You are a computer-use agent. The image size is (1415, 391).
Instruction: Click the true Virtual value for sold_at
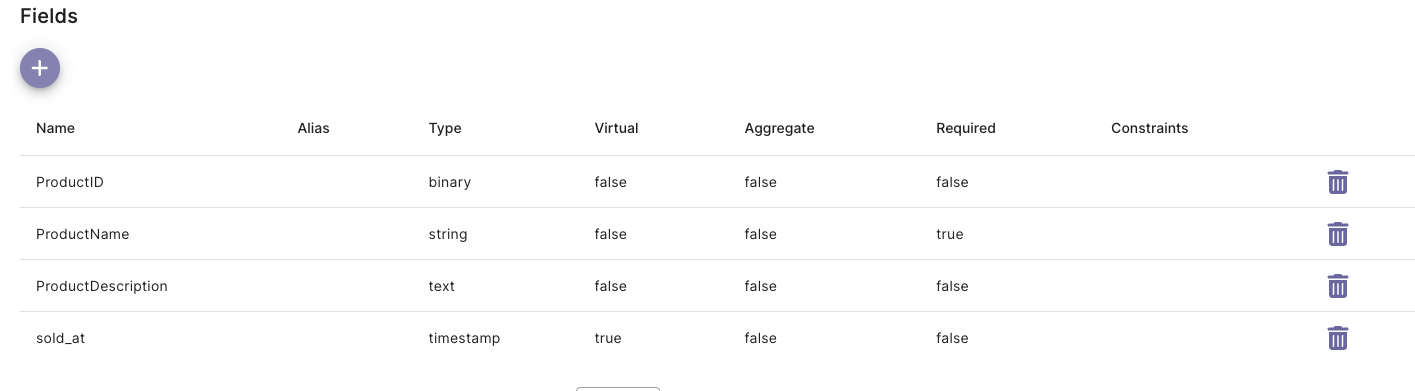coord(608,338)
